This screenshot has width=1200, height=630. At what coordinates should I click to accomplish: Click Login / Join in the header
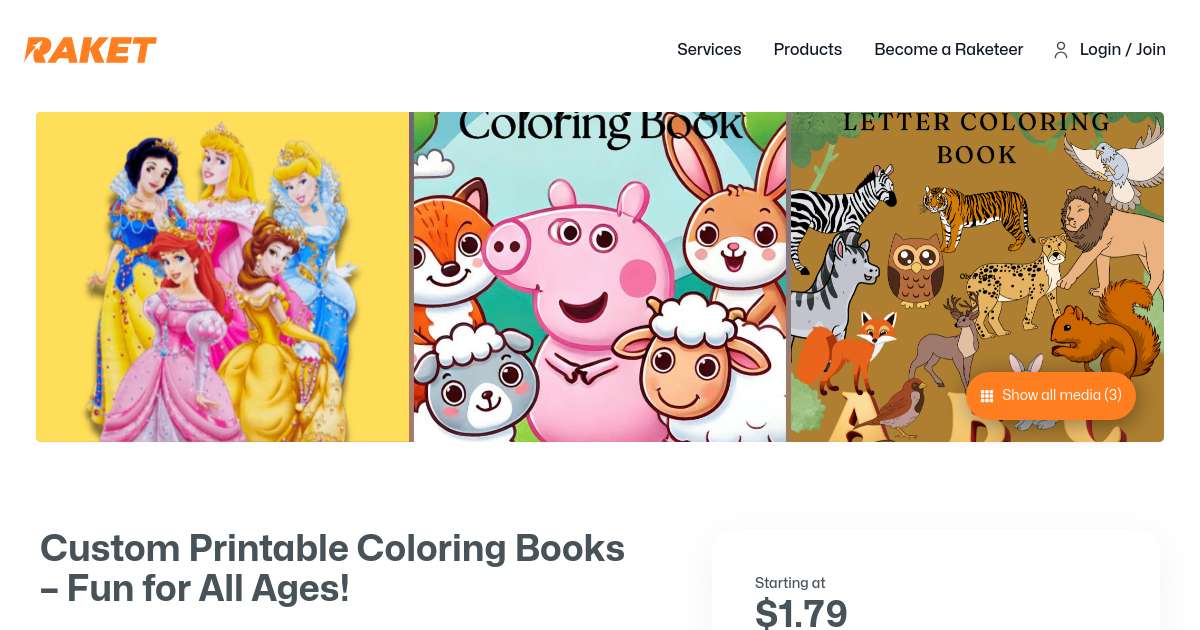click(1122, 50)
